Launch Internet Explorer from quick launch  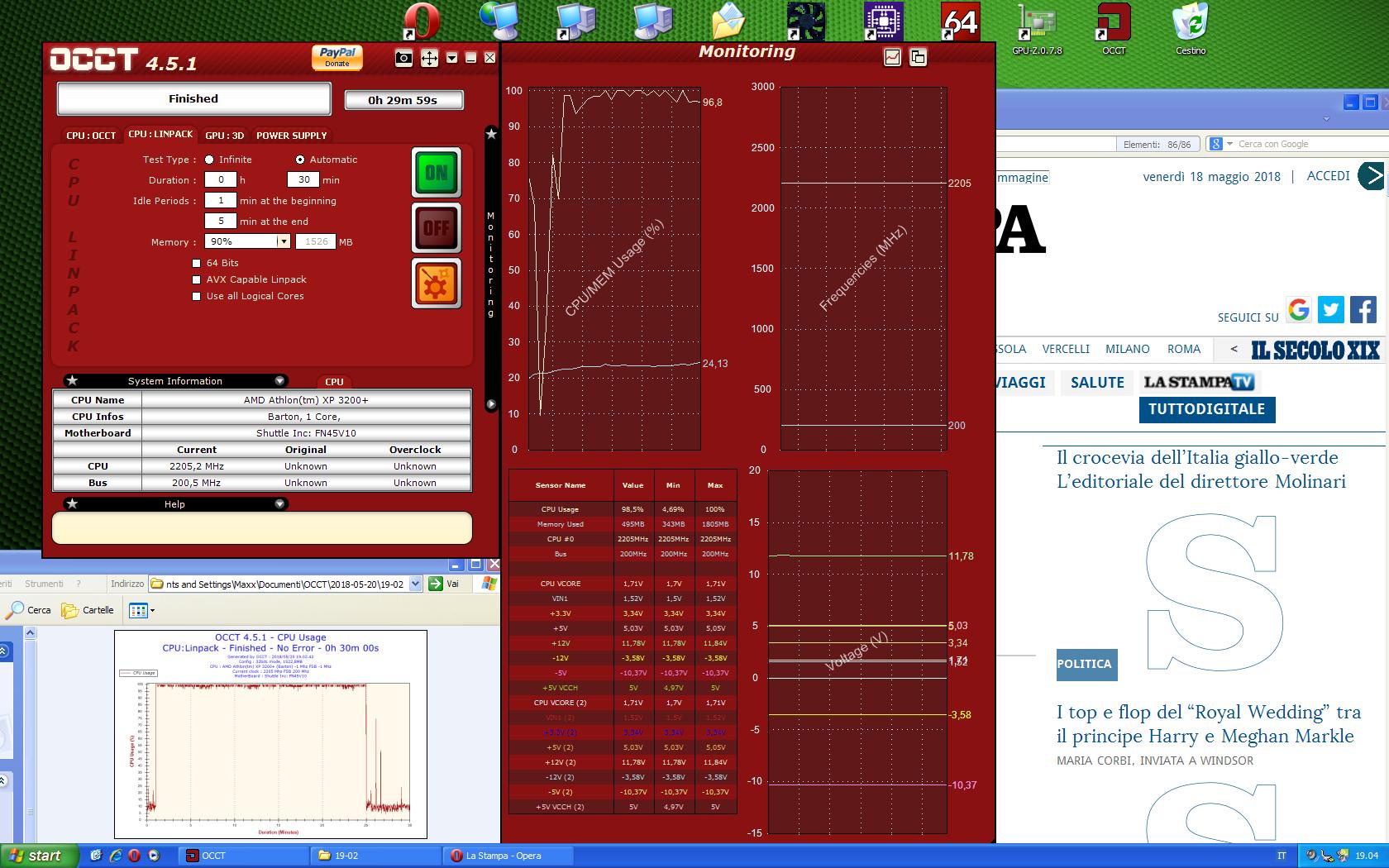tap(116, 856)
